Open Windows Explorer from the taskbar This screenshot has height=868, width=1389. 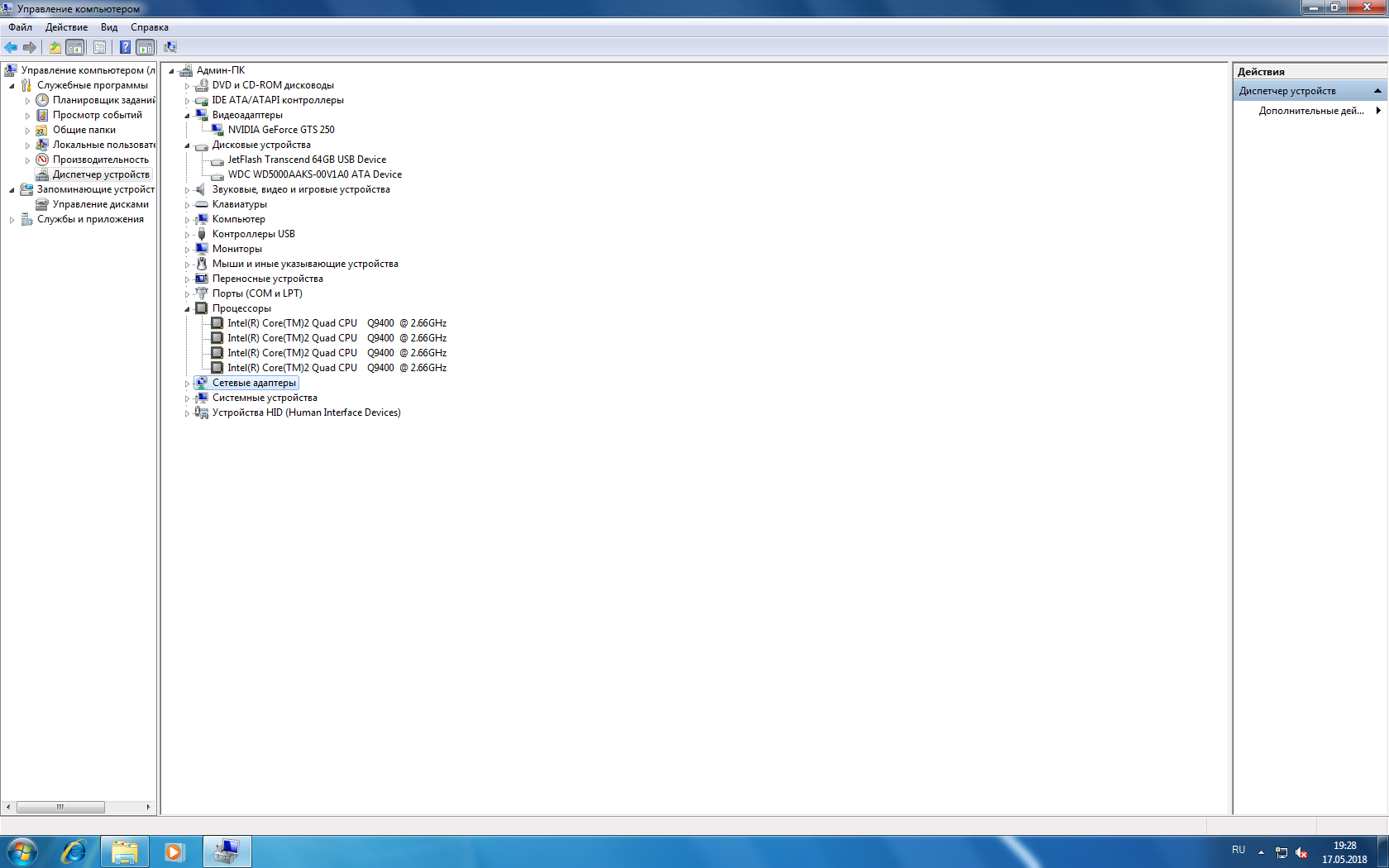tap(125, 851)
